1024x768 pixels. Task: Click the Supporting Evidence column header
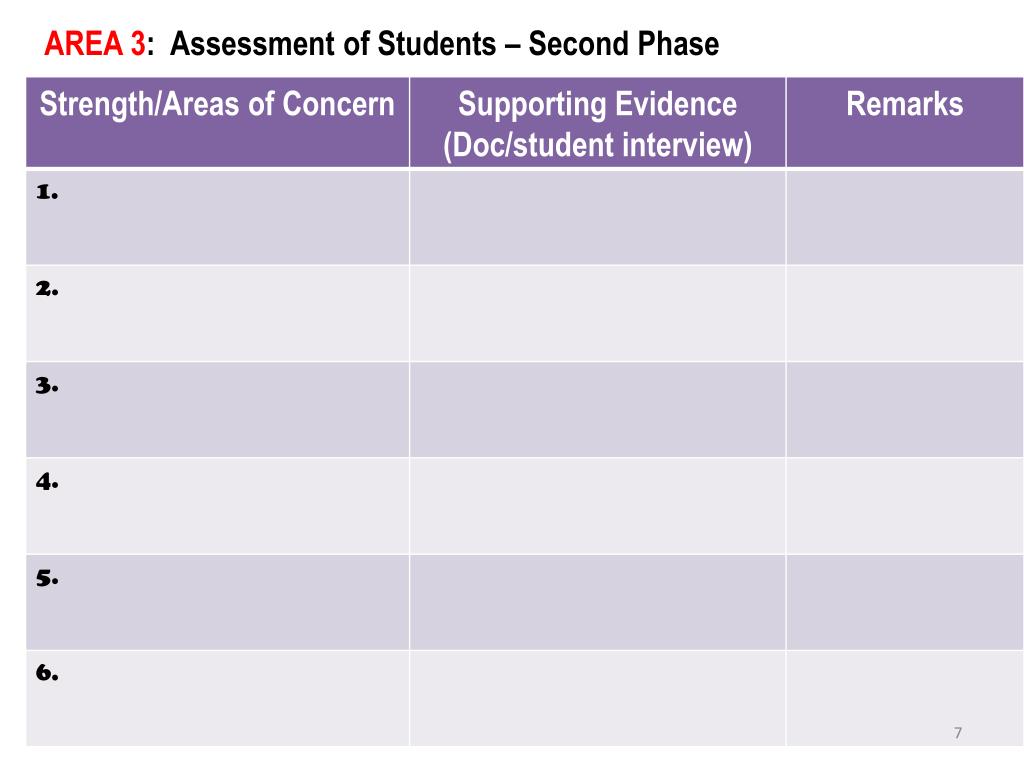[598, 124]
